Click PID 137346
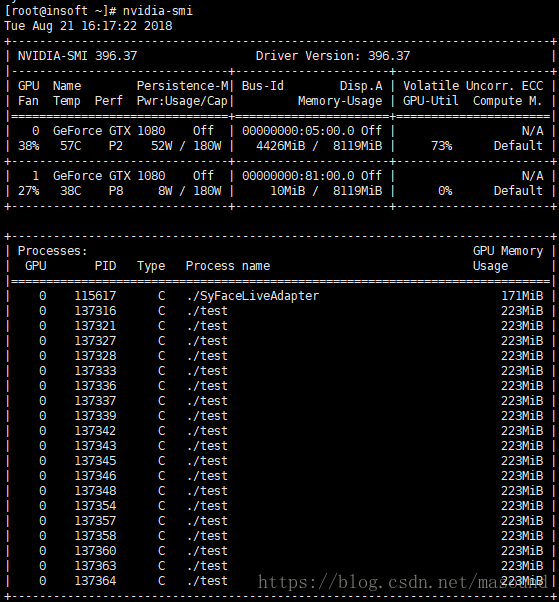 pyautogui.click(x=95, y=476)
